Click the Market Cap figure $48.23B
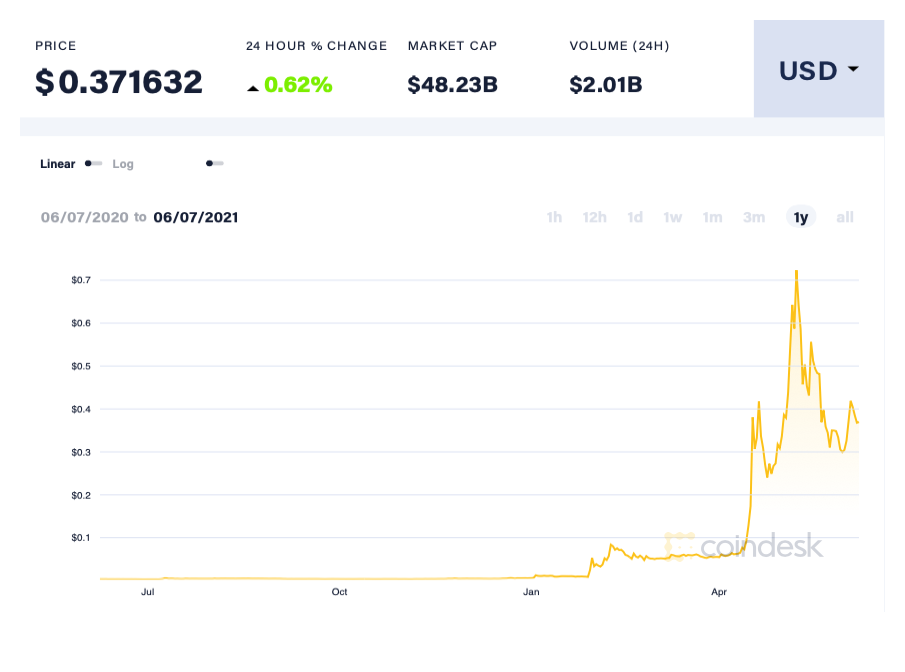The height and width of the screenshot is (672, 905). tap(452, 85)
